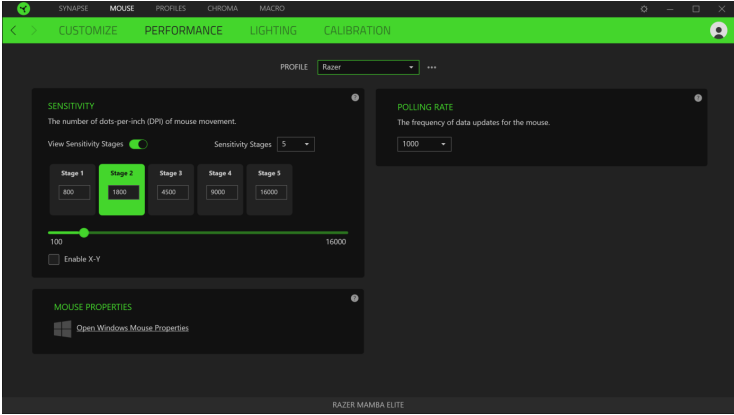This screenshot has height=415, width=734.
Task: Click the profile options ellipsis icon
Action: (x=432, y=68)
